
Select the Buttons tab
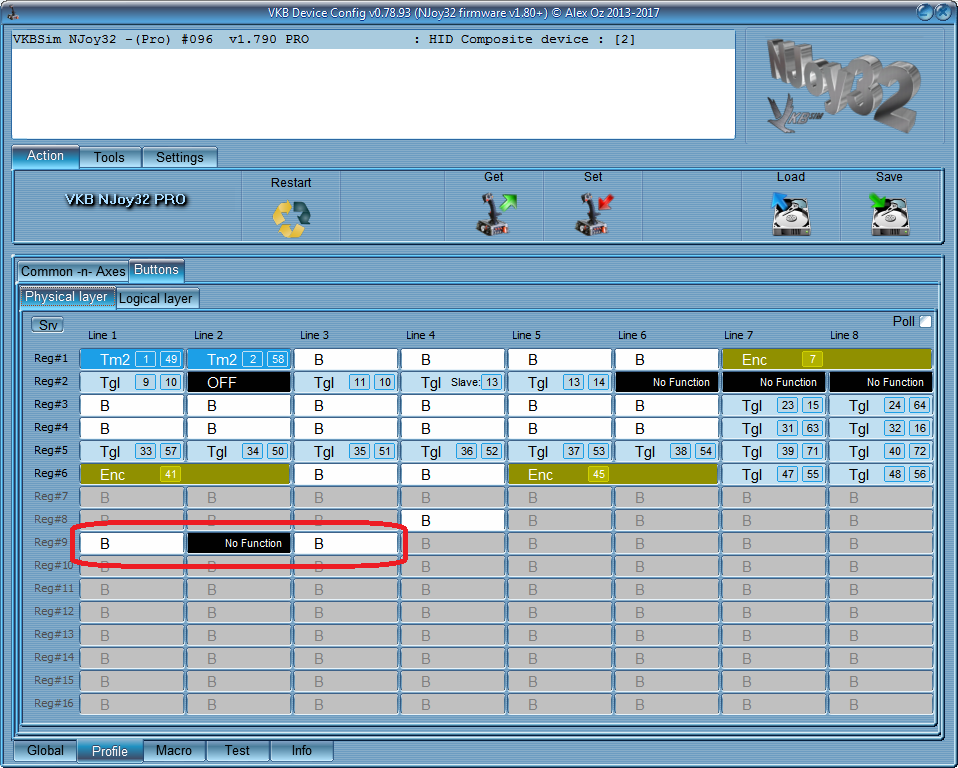(156, 269)
